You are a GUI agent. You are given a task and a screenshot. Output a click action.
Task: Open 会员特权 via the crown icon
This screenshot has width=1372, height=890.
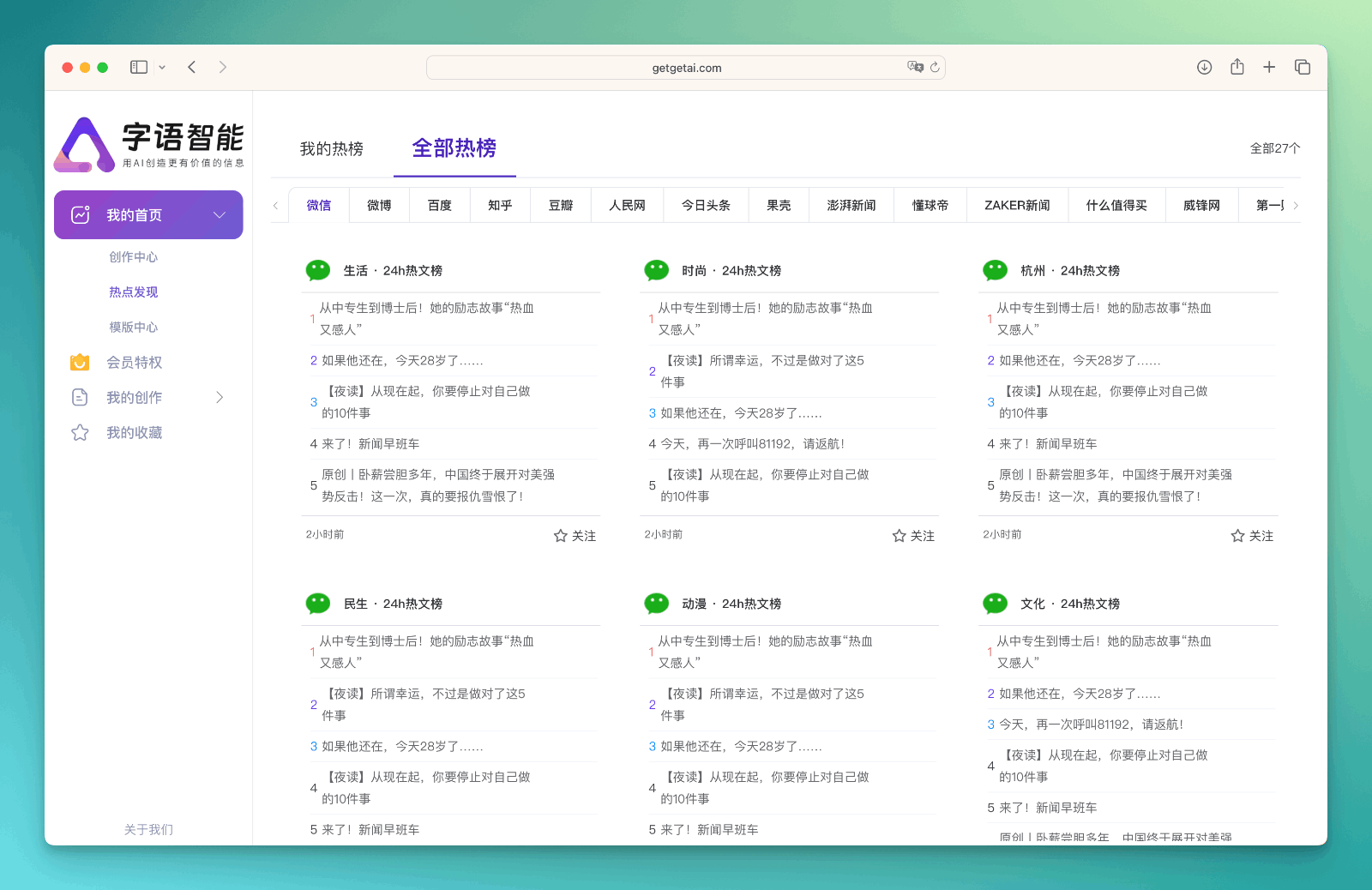tap(79, 362)
